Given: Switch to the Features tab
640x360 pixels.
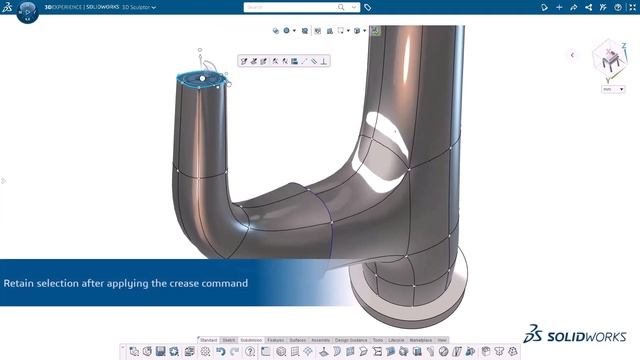Looking at the screenshot, I should pyautogui.click(x=276, y=340).
